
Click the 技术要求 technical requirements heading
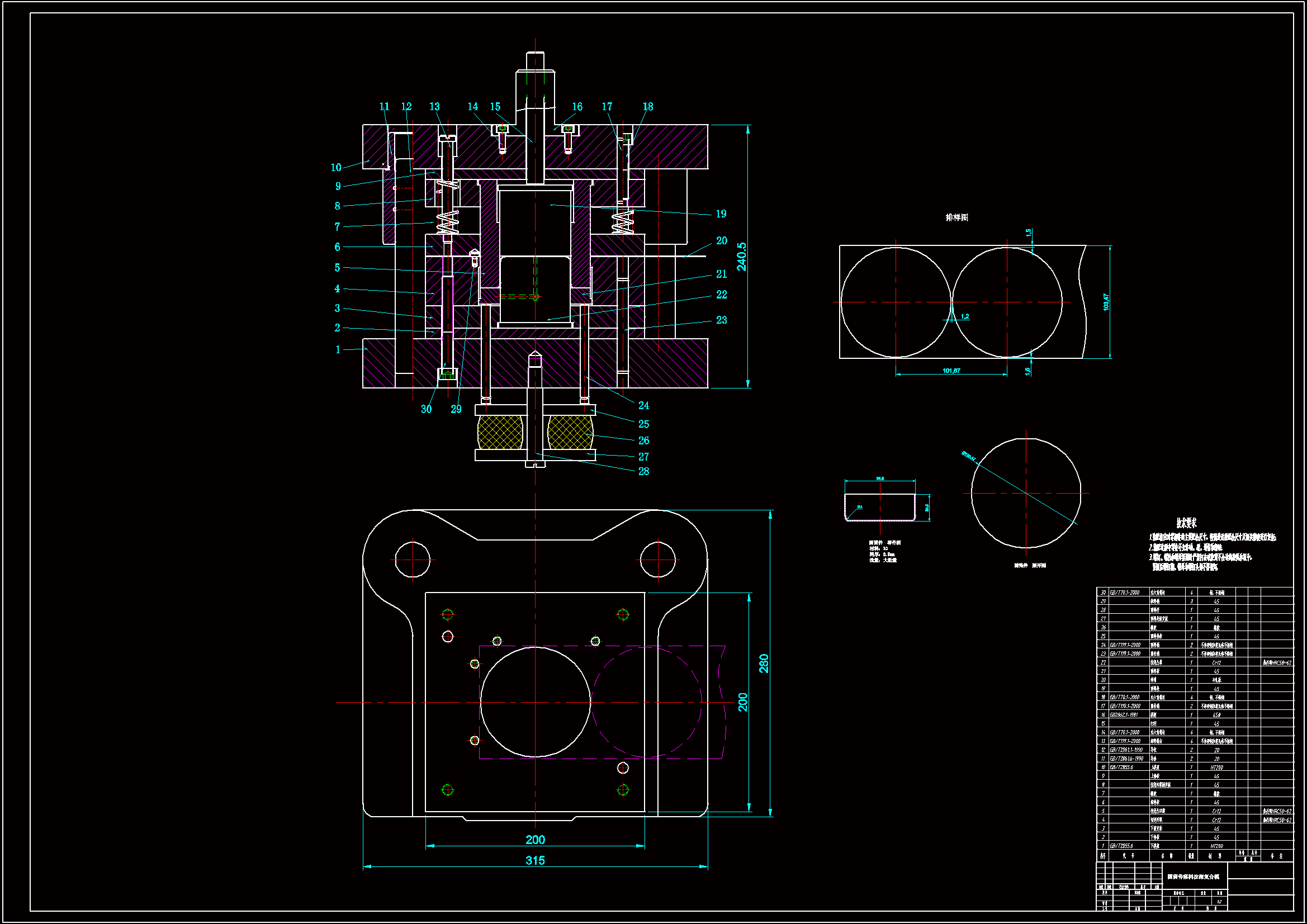point(1186,523)
